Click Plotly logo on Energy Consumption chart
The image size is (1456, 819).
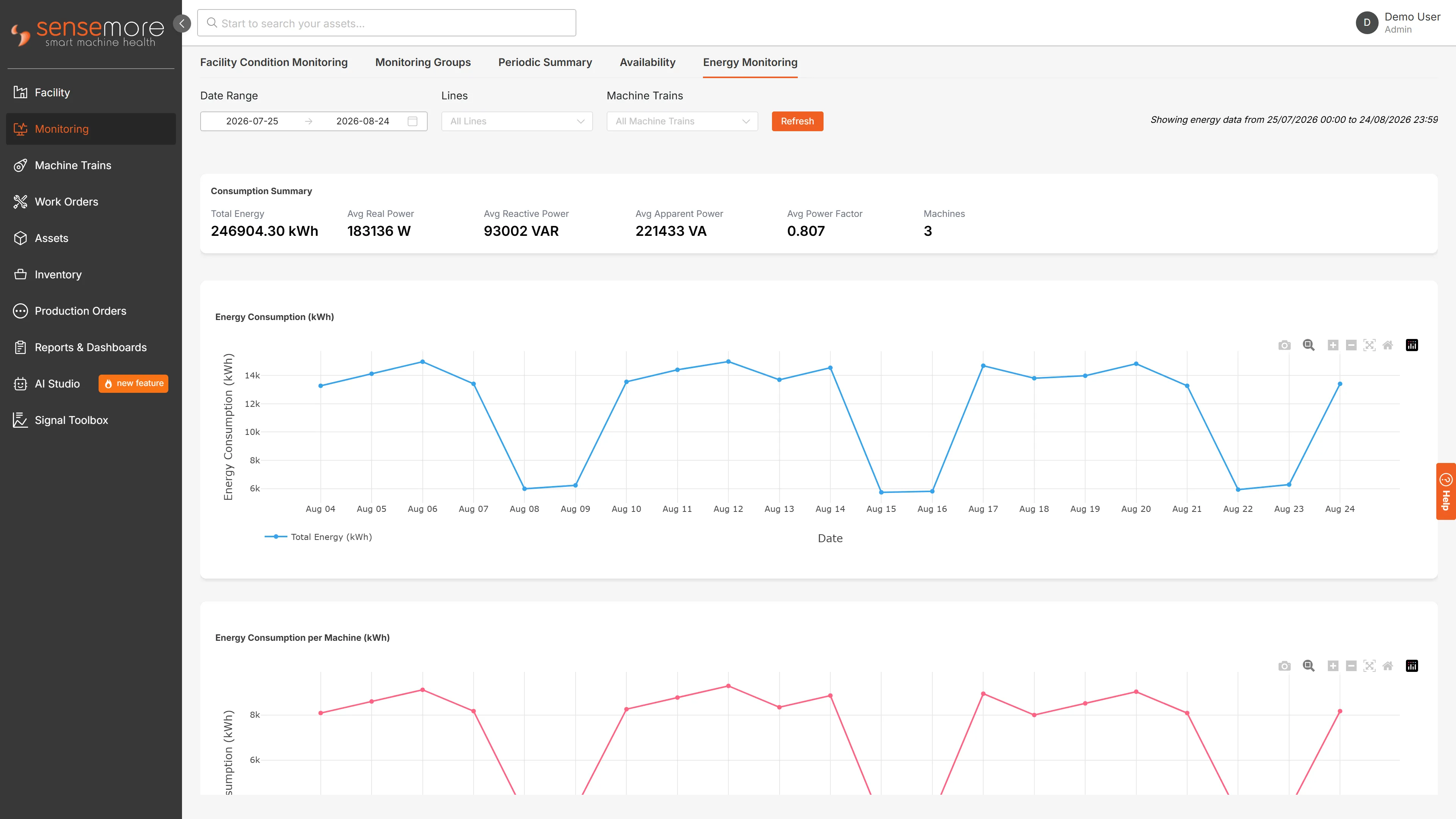[x=1412, y=345]
